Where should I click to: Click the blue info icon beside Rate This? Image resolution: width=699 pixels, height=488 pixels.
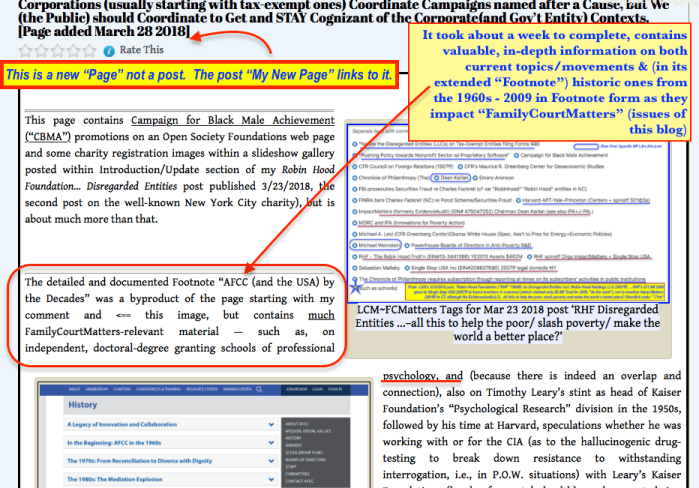point(110,48)
